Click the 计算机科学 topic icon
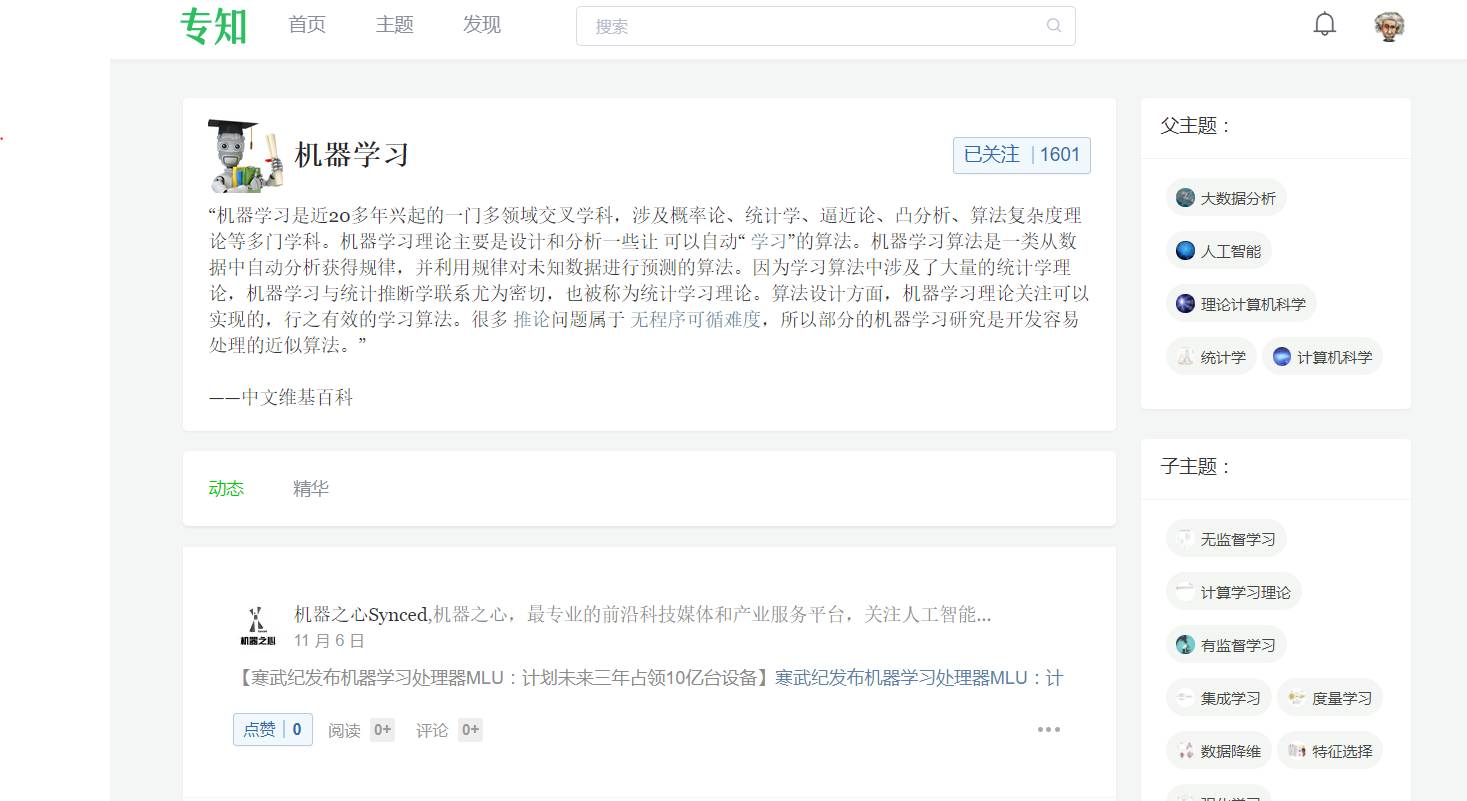This screenshot has width=1467, height=801. (1281, 357)
